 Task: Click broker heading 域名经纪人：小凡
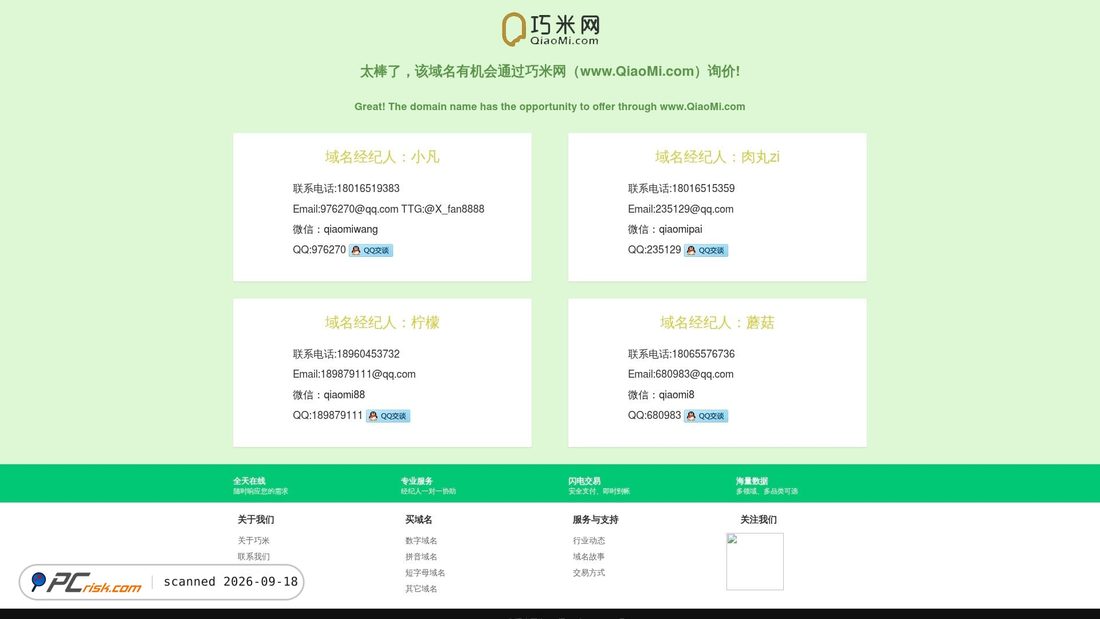382,157
